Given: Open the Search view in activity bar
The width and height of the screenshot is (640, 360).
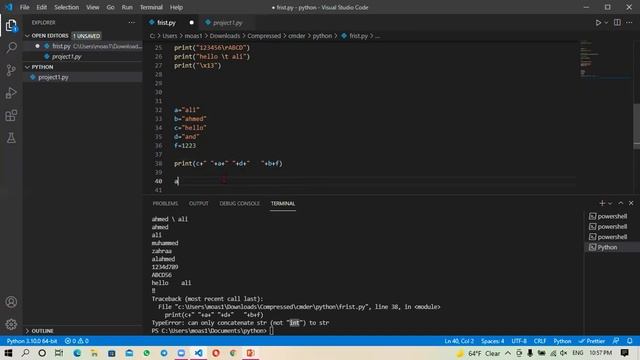Looking at the screenshot, I should click(x=11, y=48).
